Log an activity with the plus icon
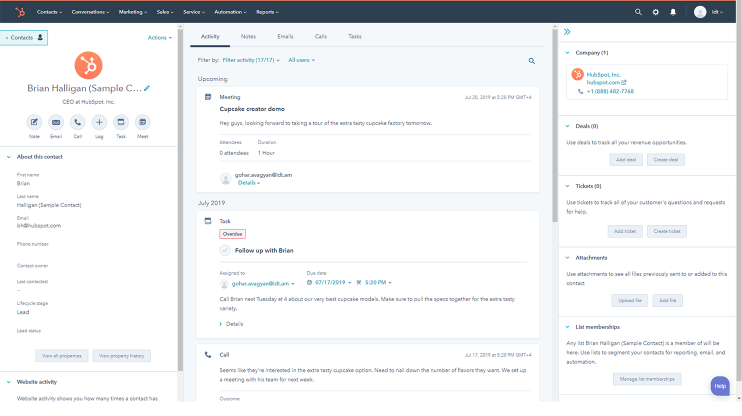Screen dimensions: 742x416 tap(99, 122)
